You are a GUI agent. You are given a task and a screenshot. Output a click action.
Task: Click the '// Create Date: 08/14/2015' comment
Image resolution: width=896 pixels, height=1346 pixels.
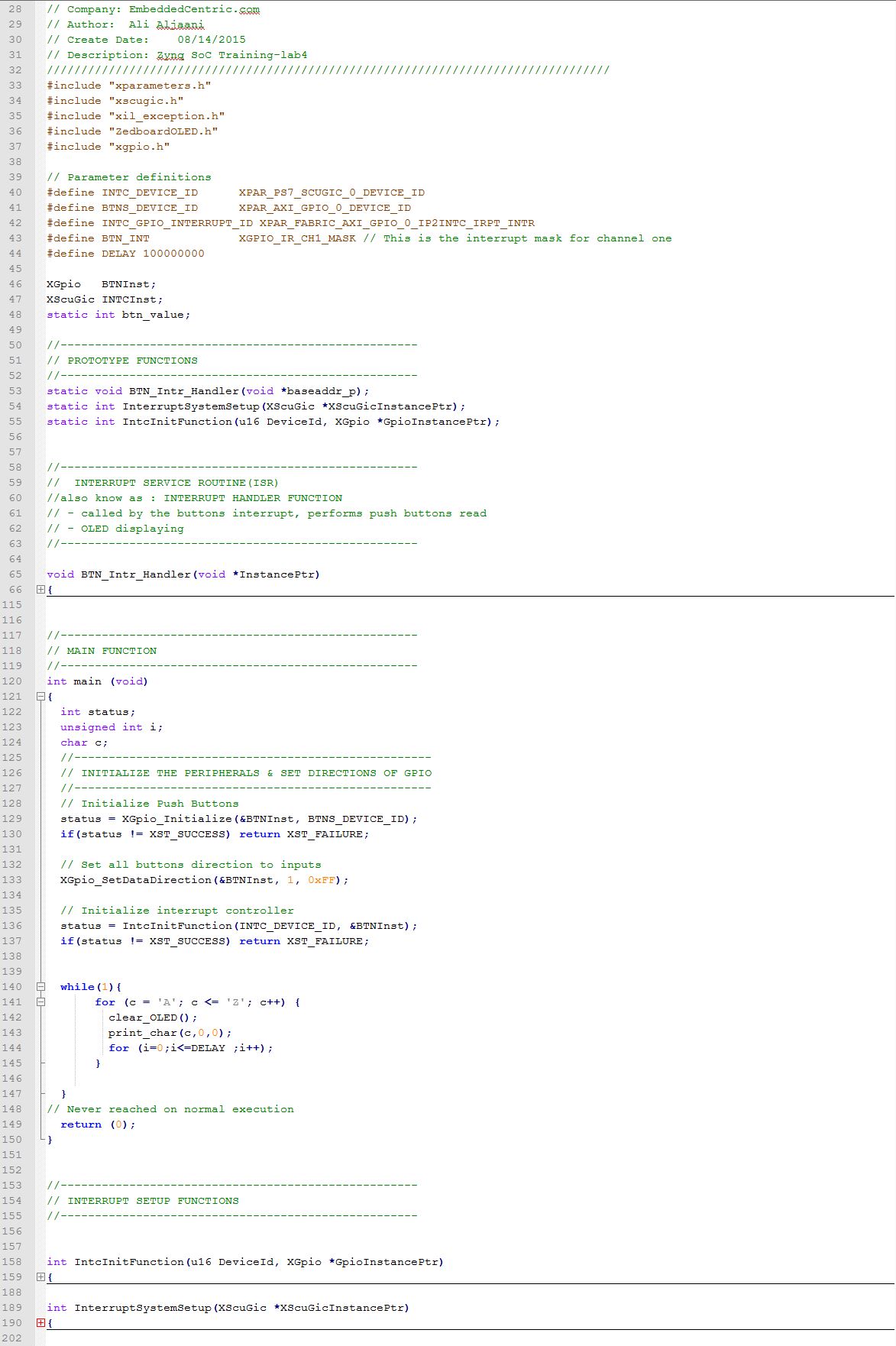click(146, 40)
